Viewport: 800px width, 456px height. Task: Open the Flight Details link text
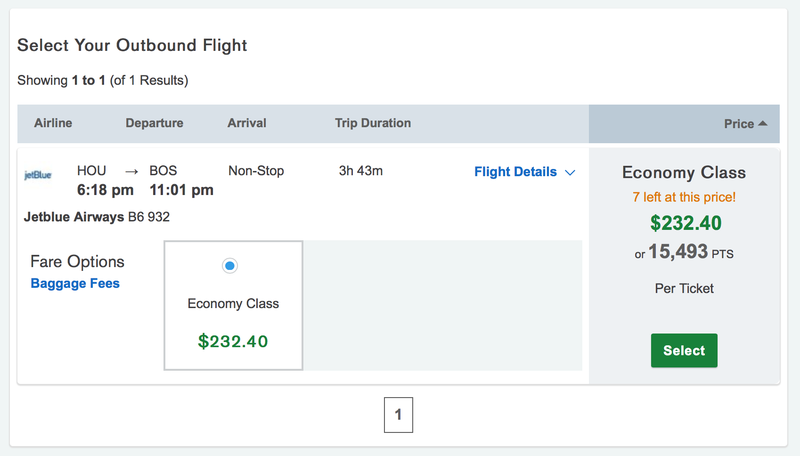(x=515, y=172)
